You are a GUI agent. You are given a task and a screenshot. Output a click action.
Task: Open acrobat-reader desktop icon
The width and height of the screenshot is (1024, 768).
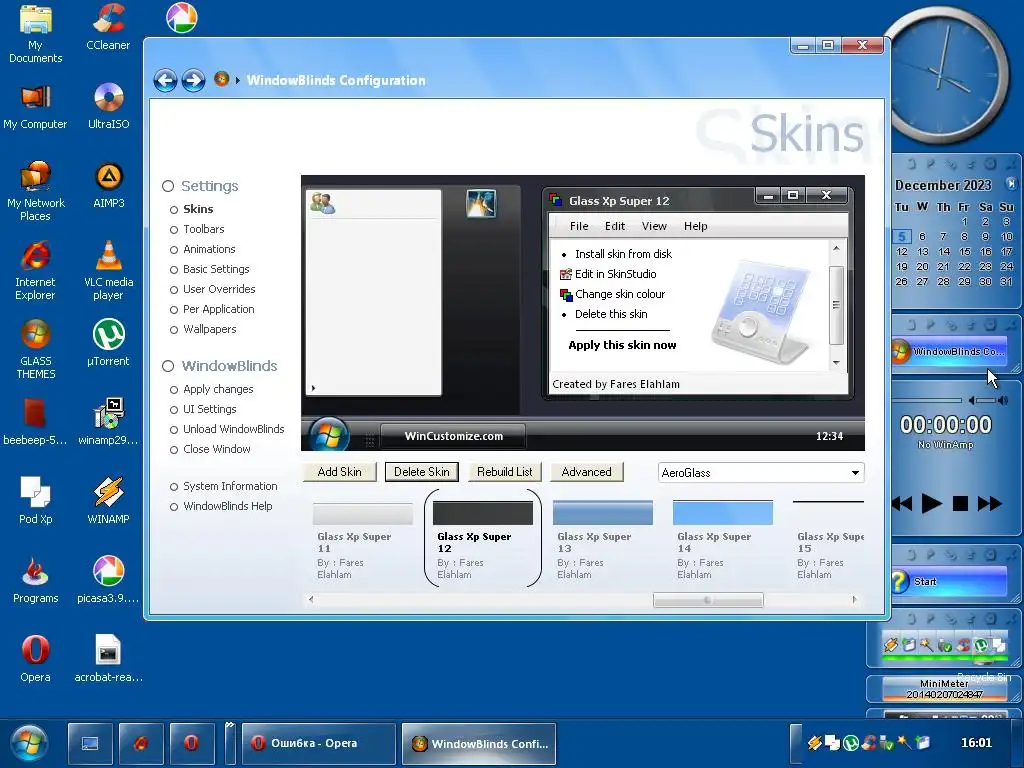108,659
